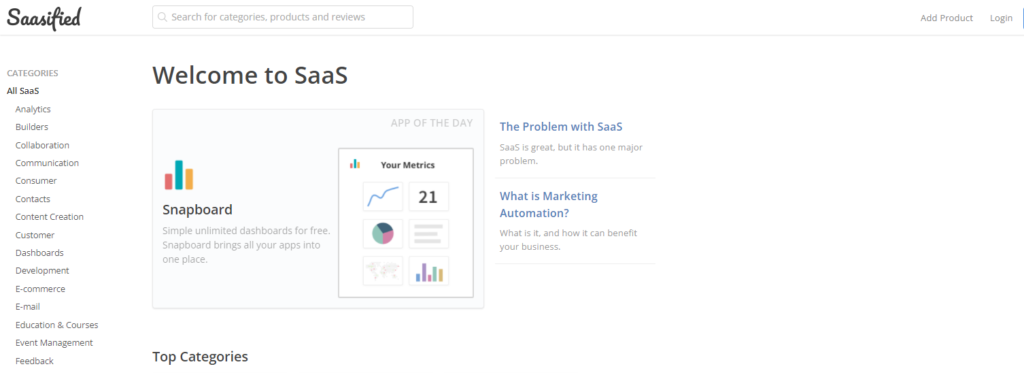1024x373 pixels.
Task: Click the pie chart widget icon
Action: [383, 233]
